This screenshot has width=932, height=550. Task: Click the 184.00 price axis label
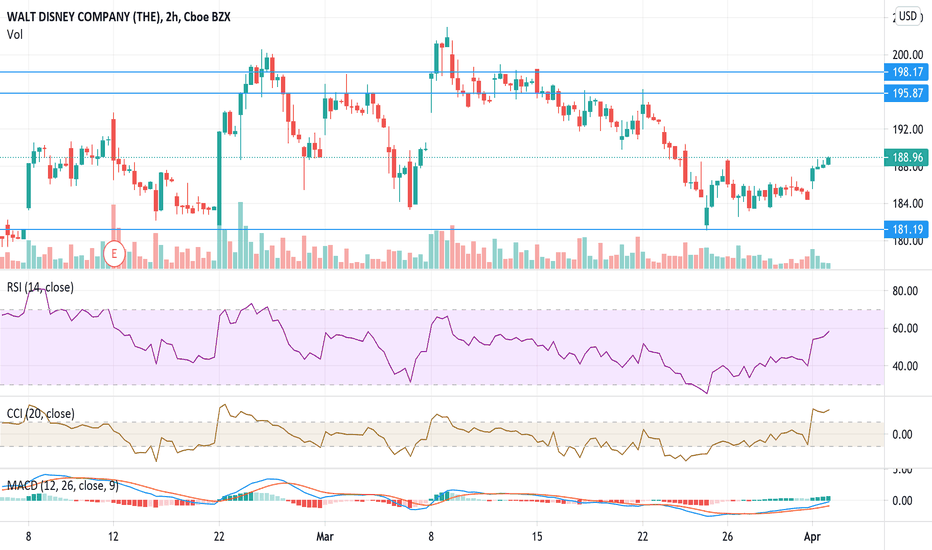pos(908,203)
